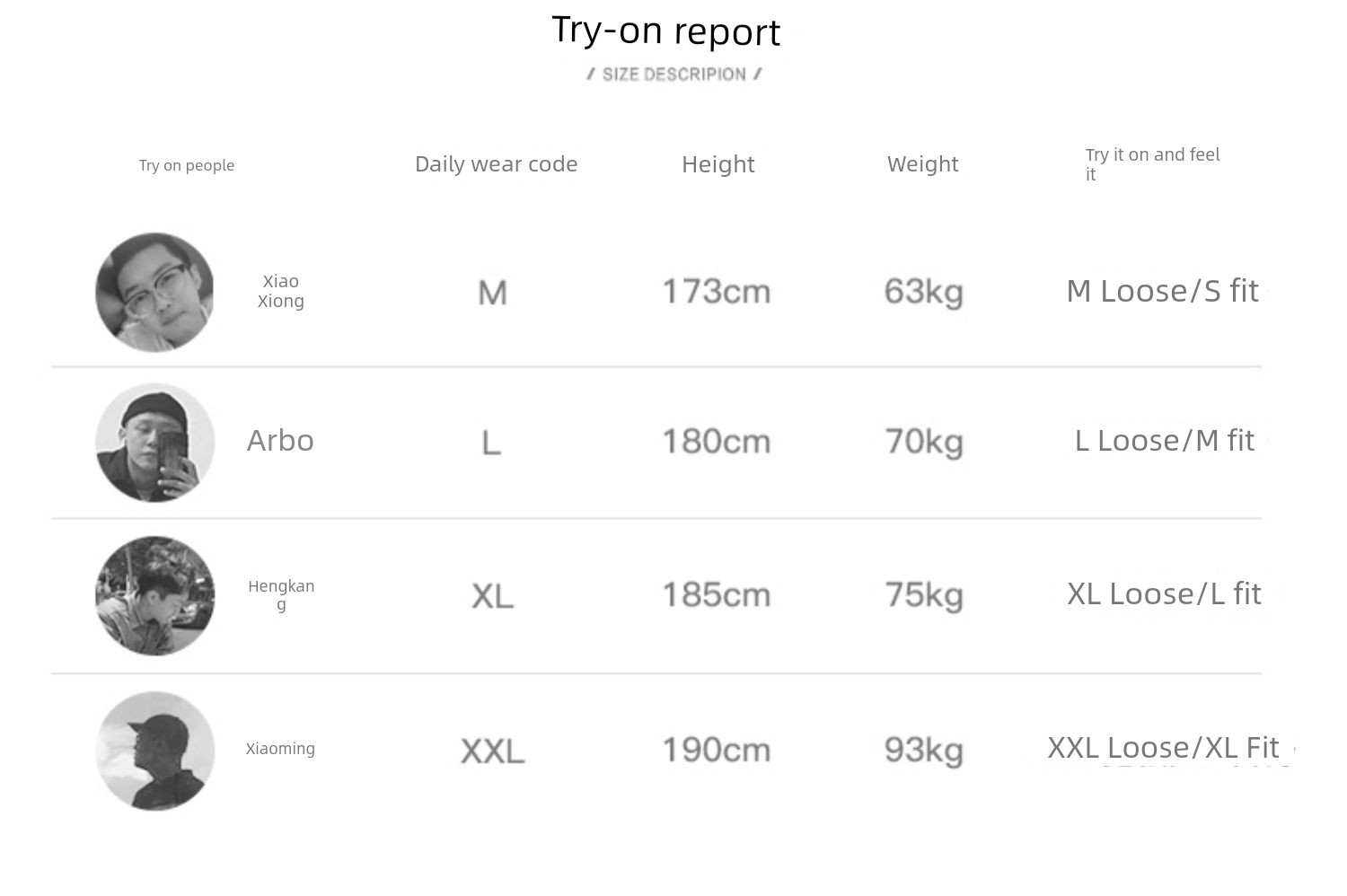Select the 173cm height value
Screen dimensions: 1347x896
point(717,292)
